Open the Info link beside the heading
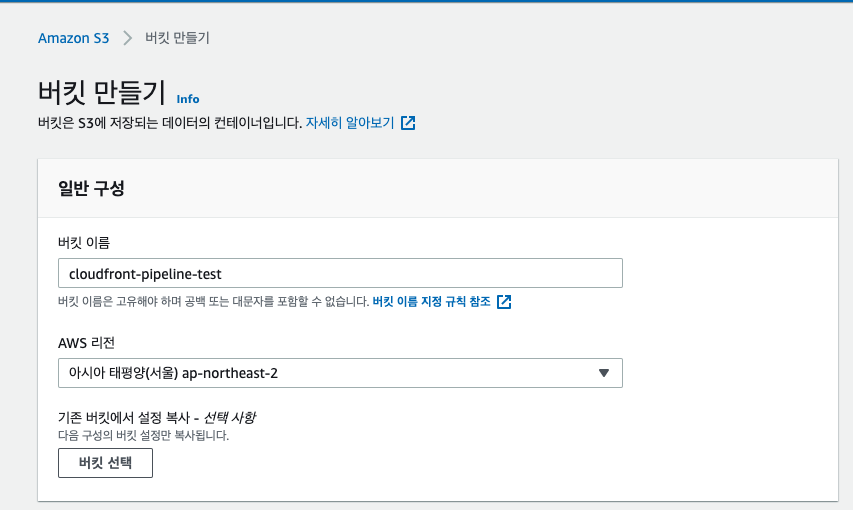853x510 pixels. [x=188, y=99]
